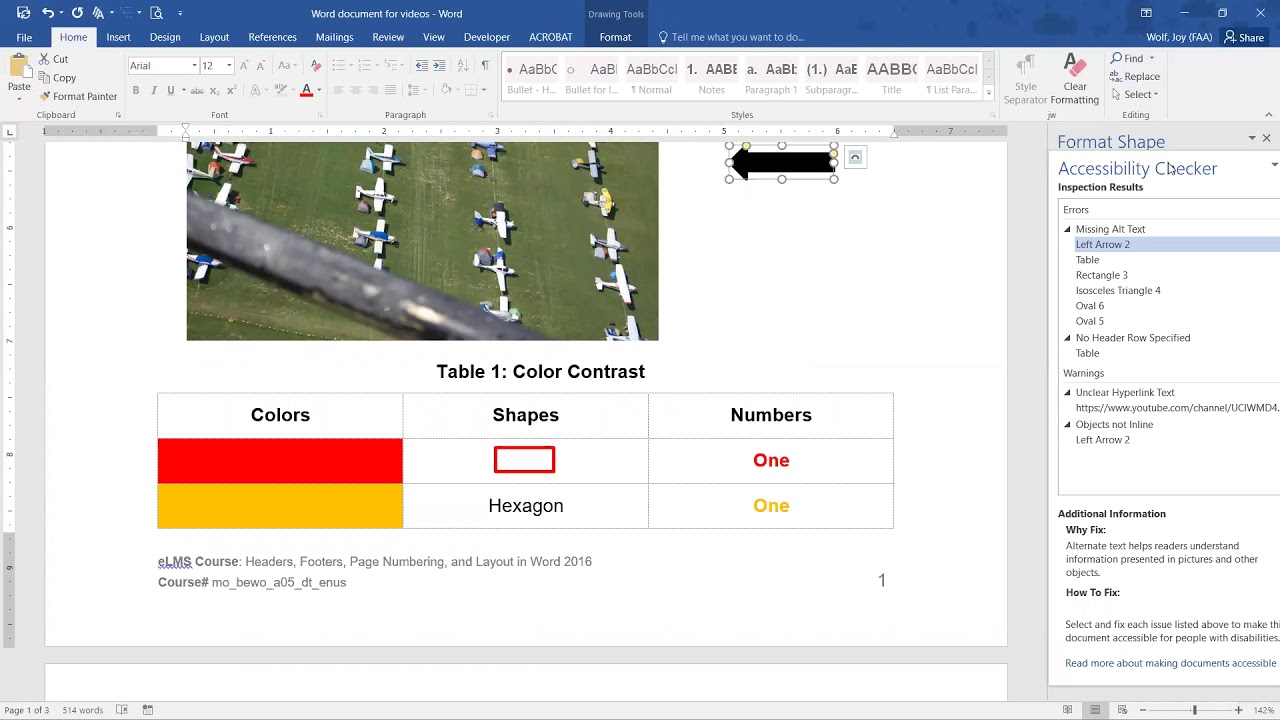Toggle Superscript formatting
The image size is (1280, 720).
click(x=230, y=90)
